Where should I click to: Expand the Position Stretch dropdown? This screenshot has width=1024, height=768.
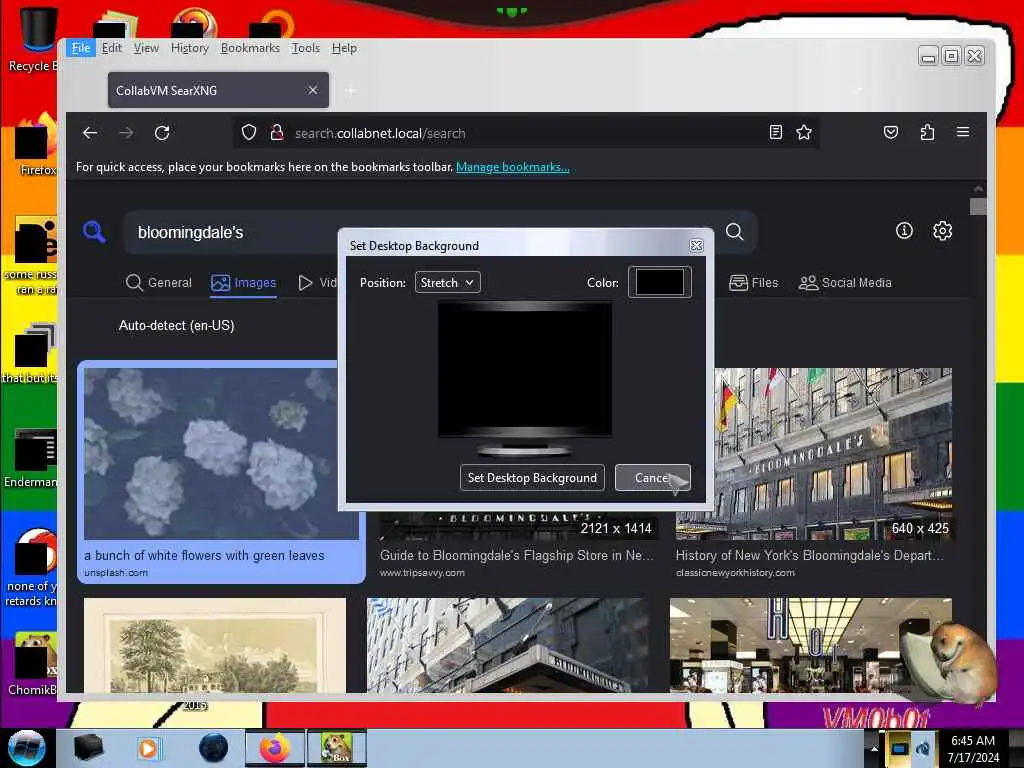447,282
